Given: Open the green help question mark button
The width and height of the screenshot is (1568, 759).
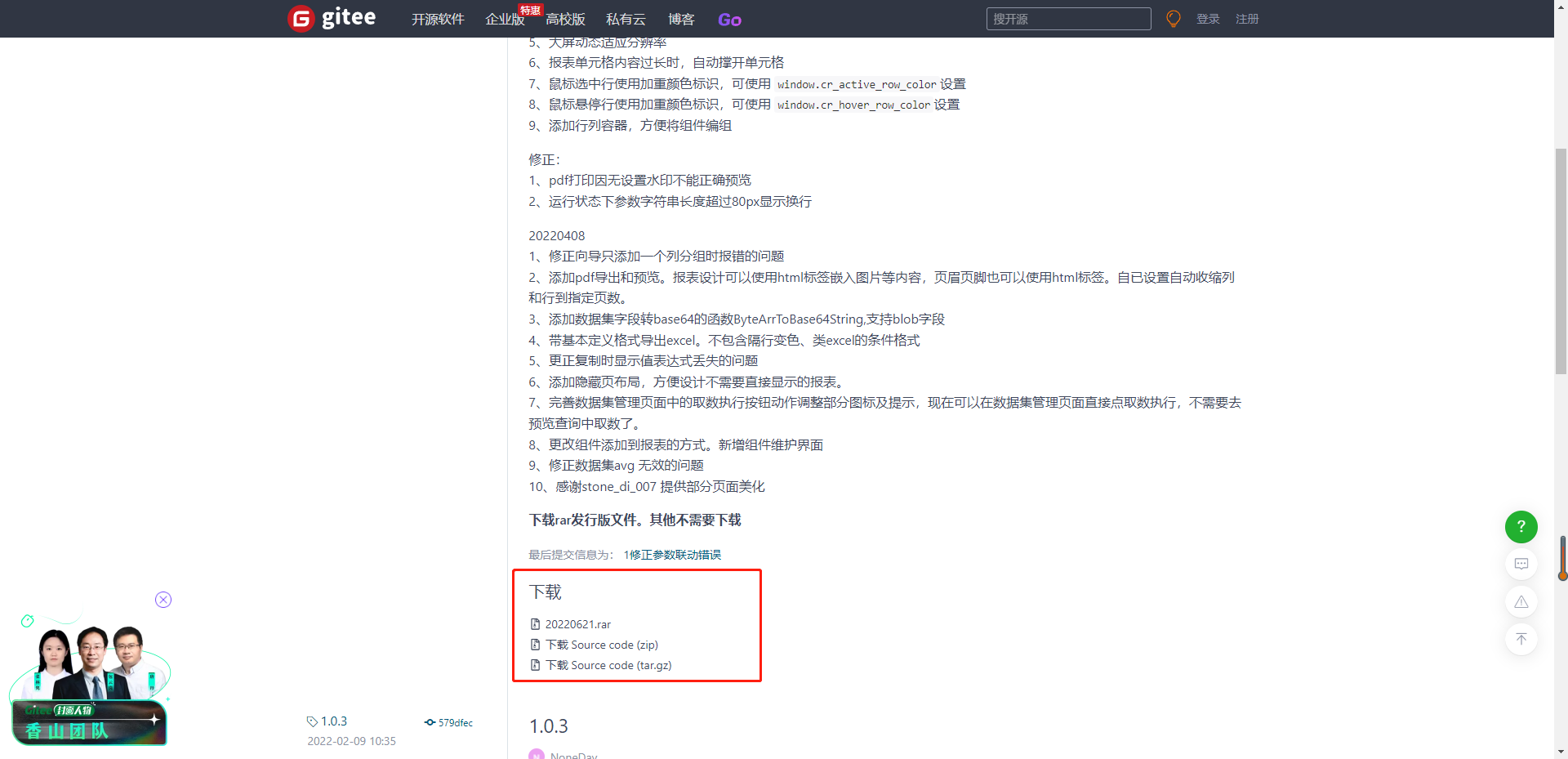Looking at the screenshot, I should tap(1521, 527).
